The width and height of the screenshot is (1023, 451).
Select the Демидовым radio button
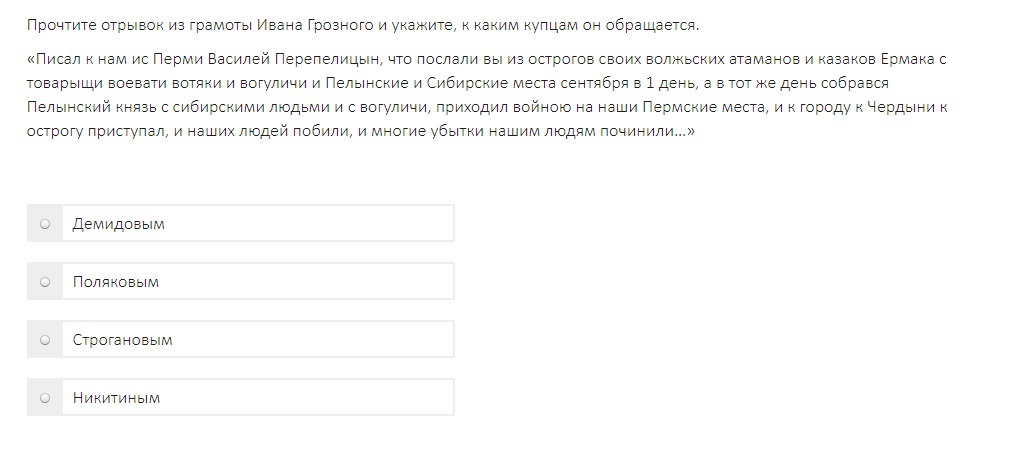coord(45,224)
